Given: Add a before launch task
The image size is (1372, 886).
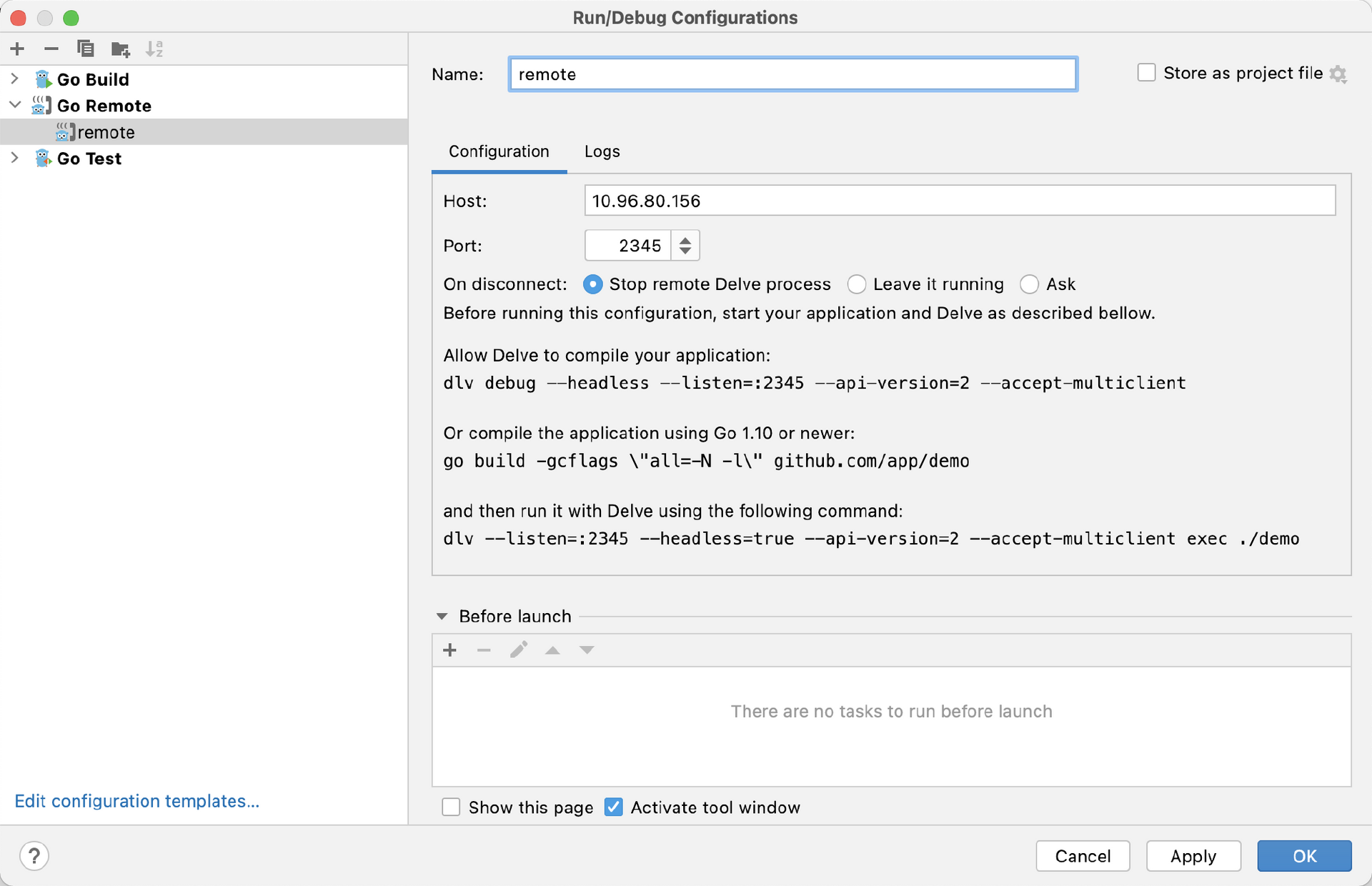Looking at the screenshot, I should click(449, 650).
